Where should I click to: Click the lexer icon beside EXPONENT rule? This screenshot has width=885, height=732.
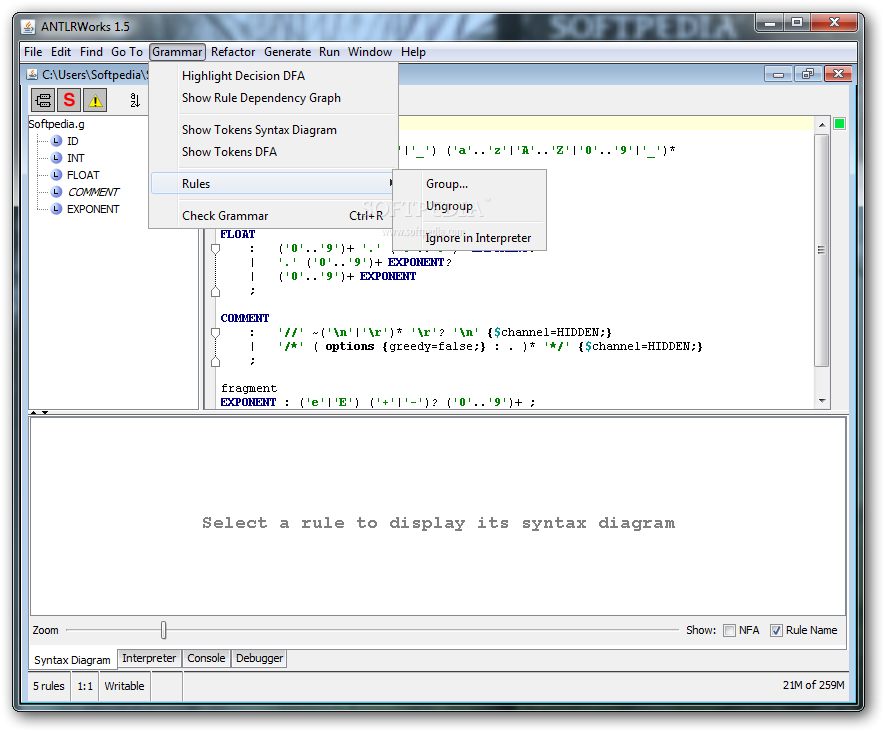56,209
